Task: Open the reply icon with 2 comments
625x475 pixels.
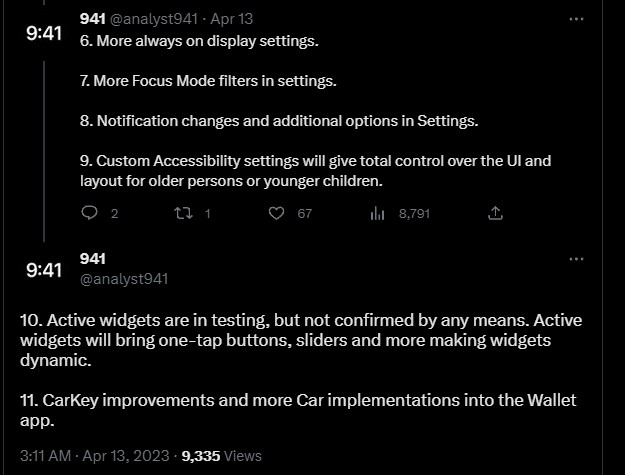Action: (x=89, y=213)
